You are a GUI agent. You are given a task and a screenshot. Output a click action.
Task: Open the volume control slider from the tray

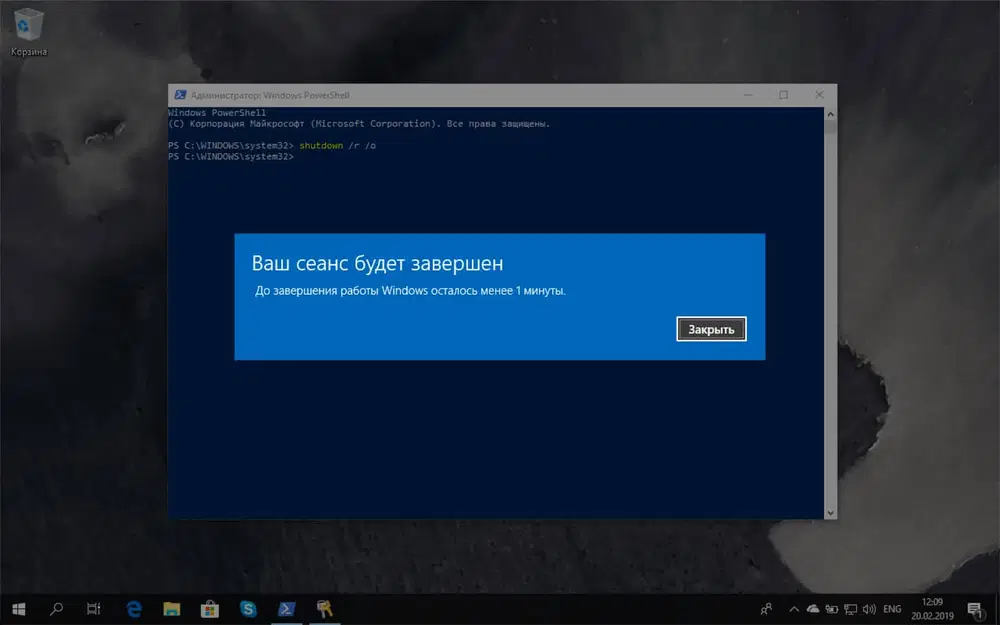coord(868,607)
